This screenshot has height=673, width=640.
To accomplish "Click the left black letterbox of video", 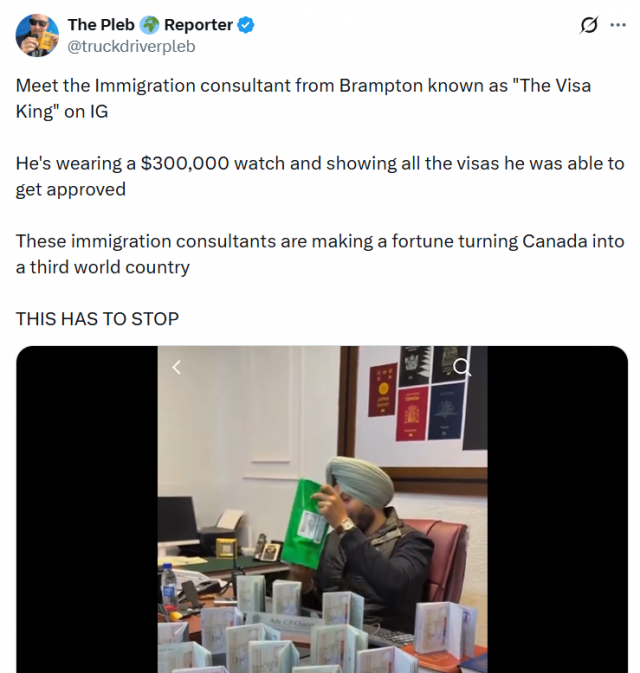I will pyautogui.click(x=87, y=509).
